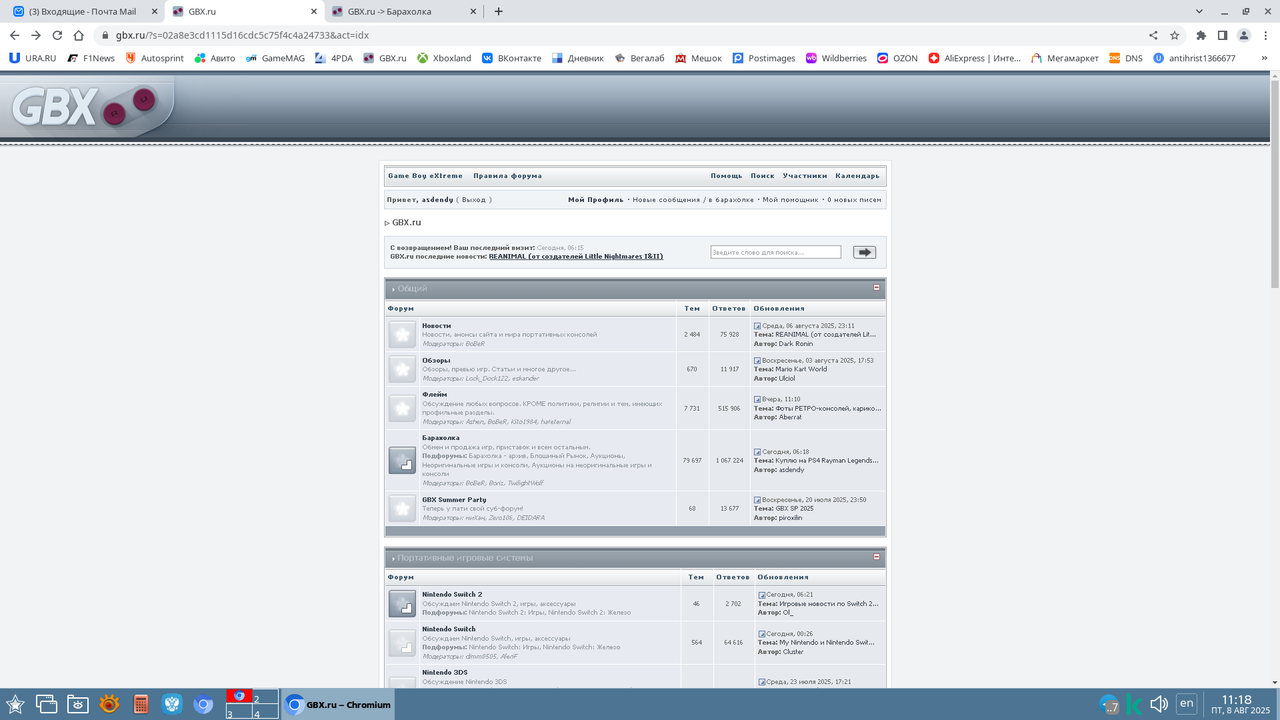
Task: Open a new browser tab
Action: [498, 12]
